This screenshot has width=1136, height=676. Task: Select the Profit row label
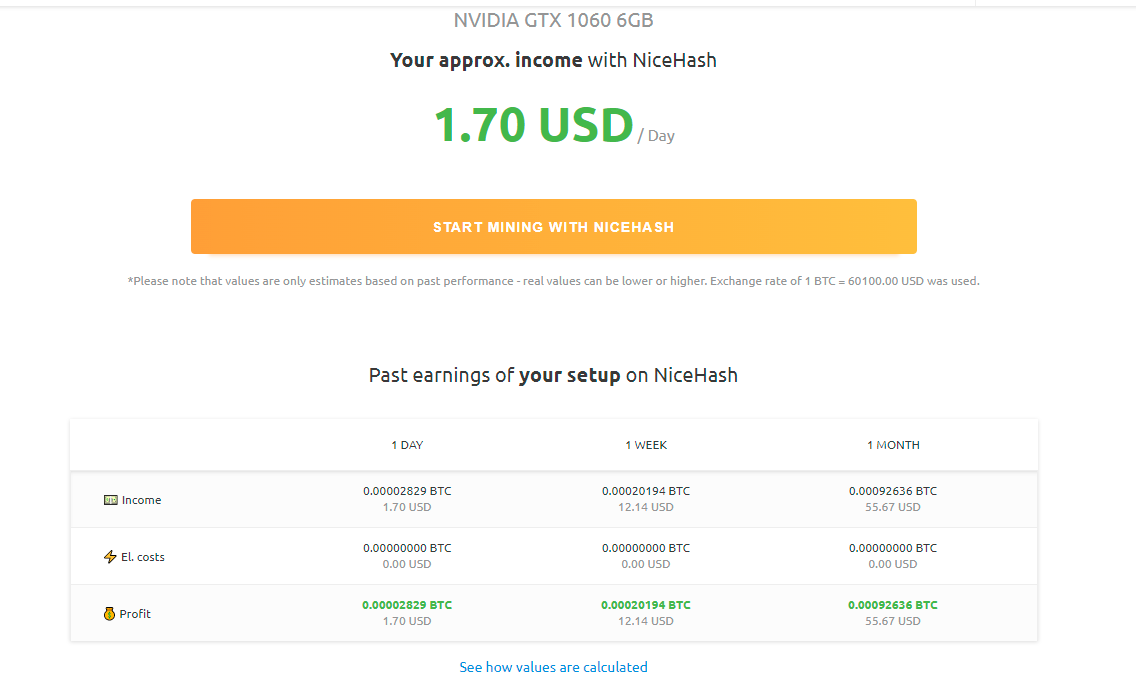coord(137,614)
